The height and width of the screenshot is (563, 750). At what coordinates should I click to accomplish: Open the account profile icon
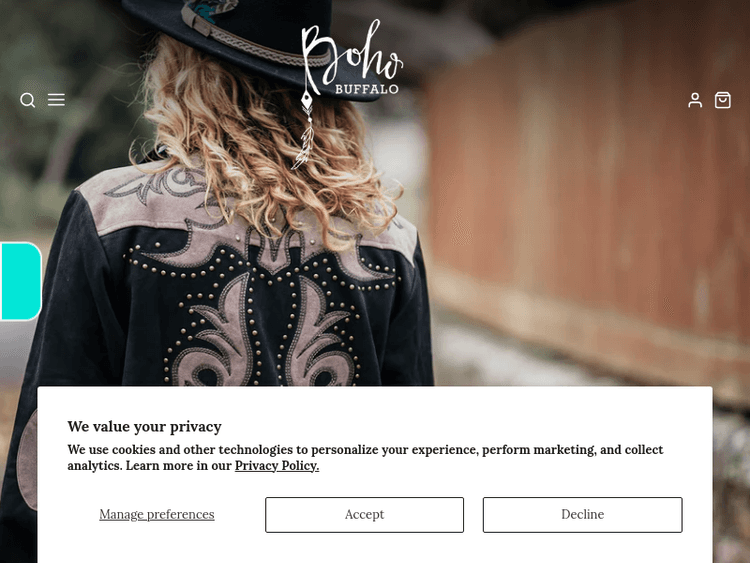click(x=695, y=100)
